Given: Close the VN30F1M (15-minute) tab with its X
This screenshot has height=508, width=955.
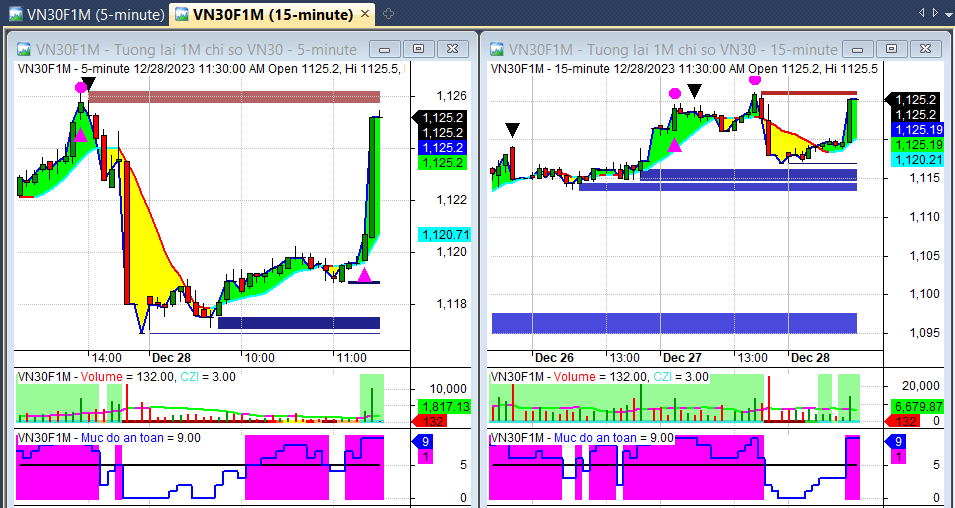Looking at the screenshot, I should pyautogui.click(x=365, y=14).
